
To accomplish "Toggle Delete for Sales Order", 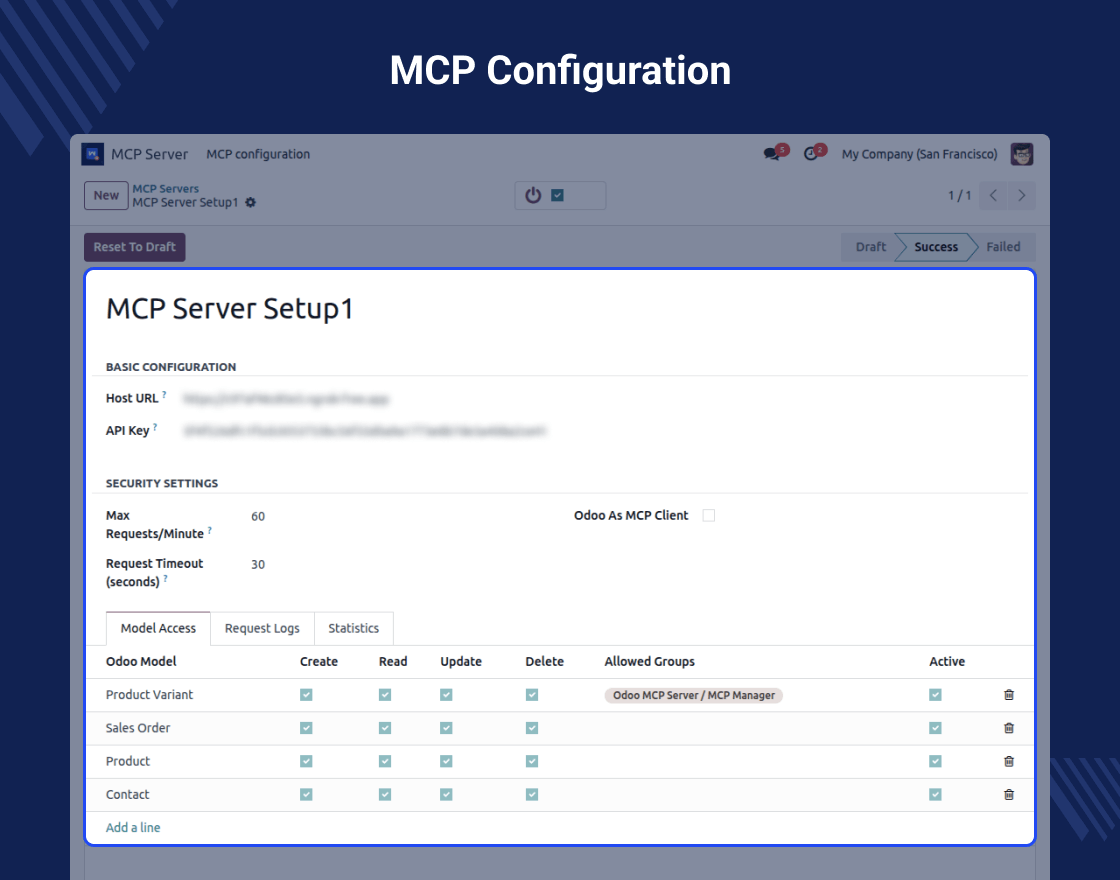I will [x=532, y=728].
